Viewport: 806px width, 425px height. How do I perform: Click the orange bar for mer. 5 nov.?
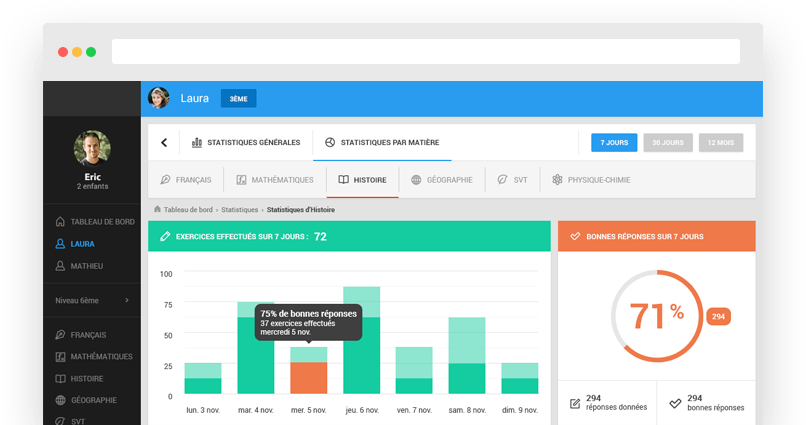point(308,377)
